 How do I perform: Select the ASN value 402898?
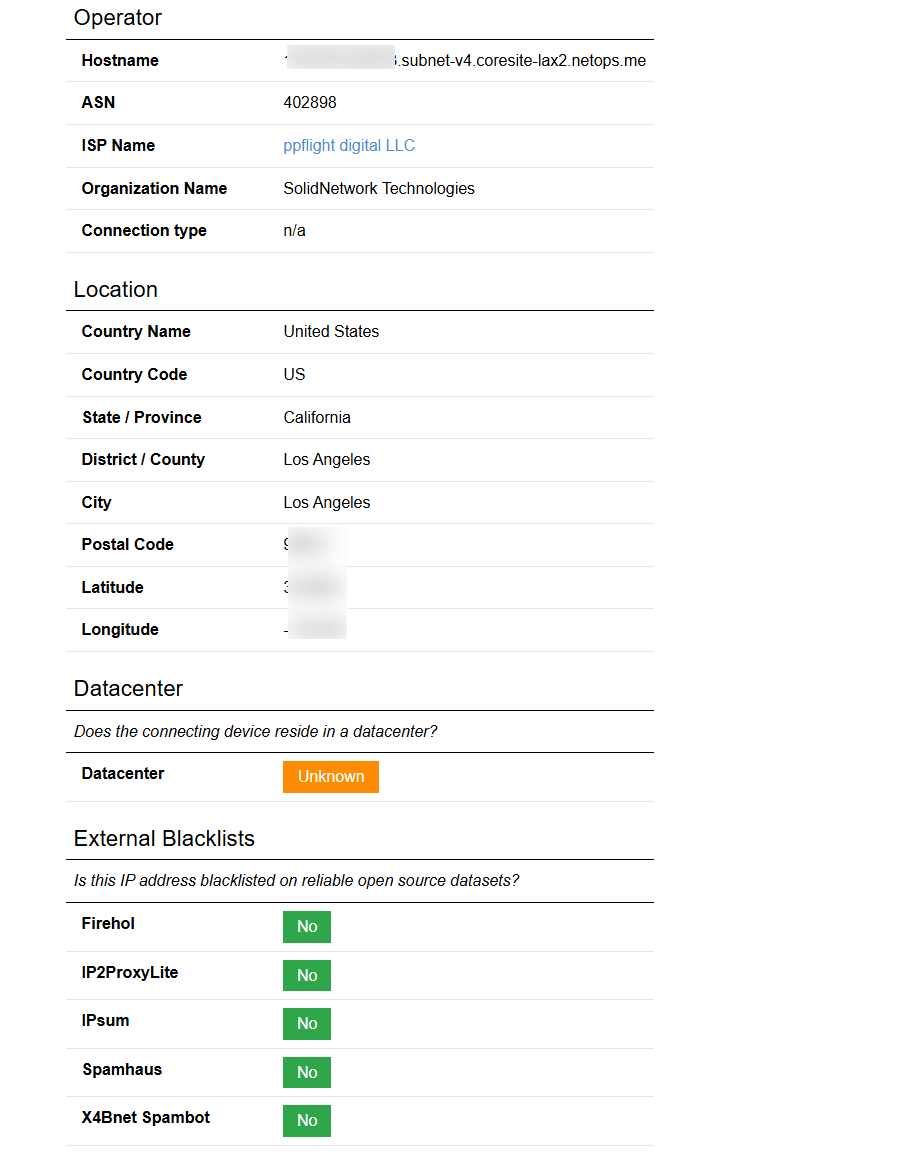[310, 103]
